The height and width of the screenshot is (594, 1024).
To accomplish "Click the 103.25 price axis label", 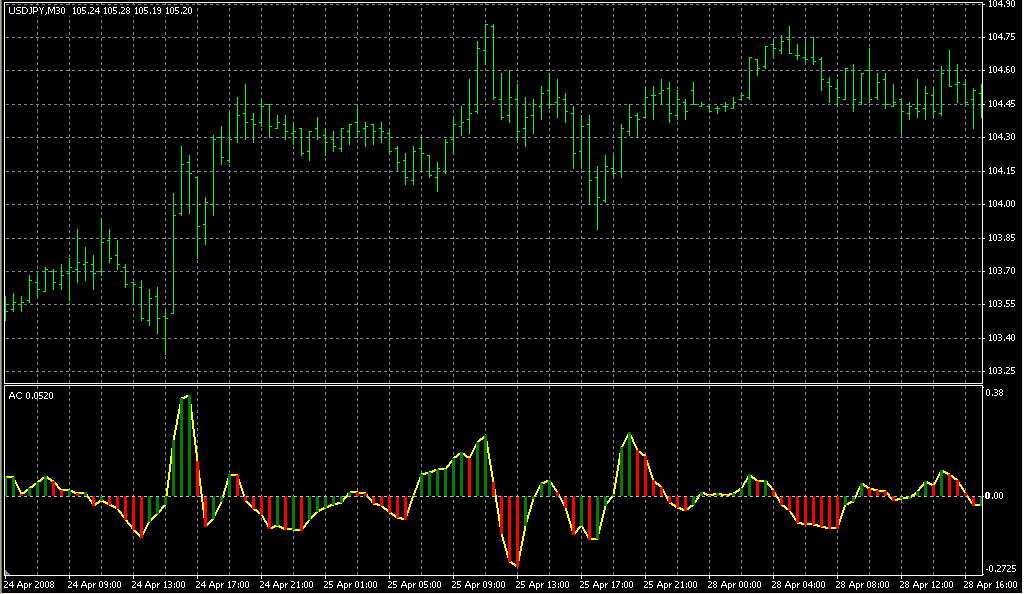I will (1001, 371).
